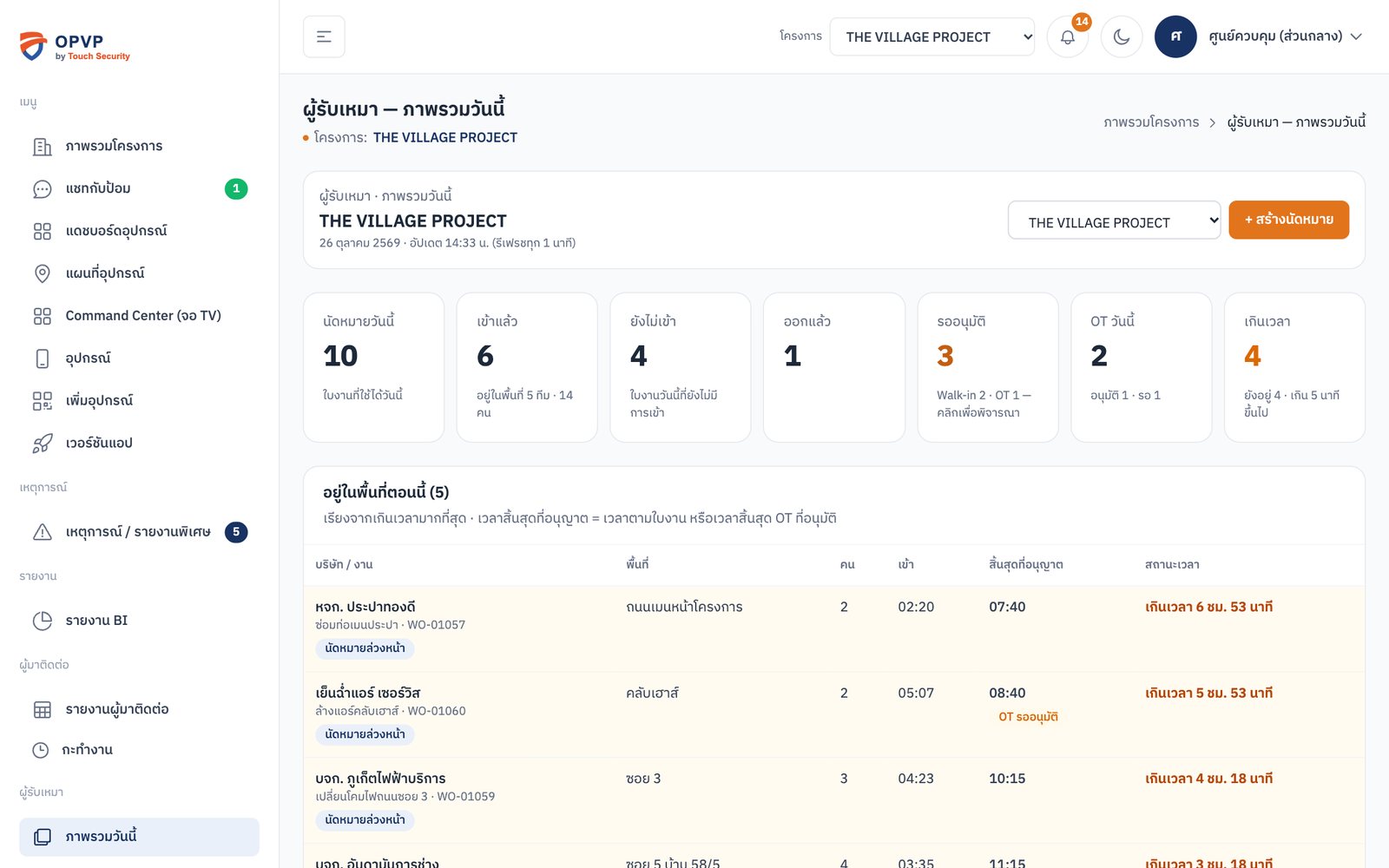Toggle dark mode moon icon
1389x868 pixels.
click(x=1122, y=36)
